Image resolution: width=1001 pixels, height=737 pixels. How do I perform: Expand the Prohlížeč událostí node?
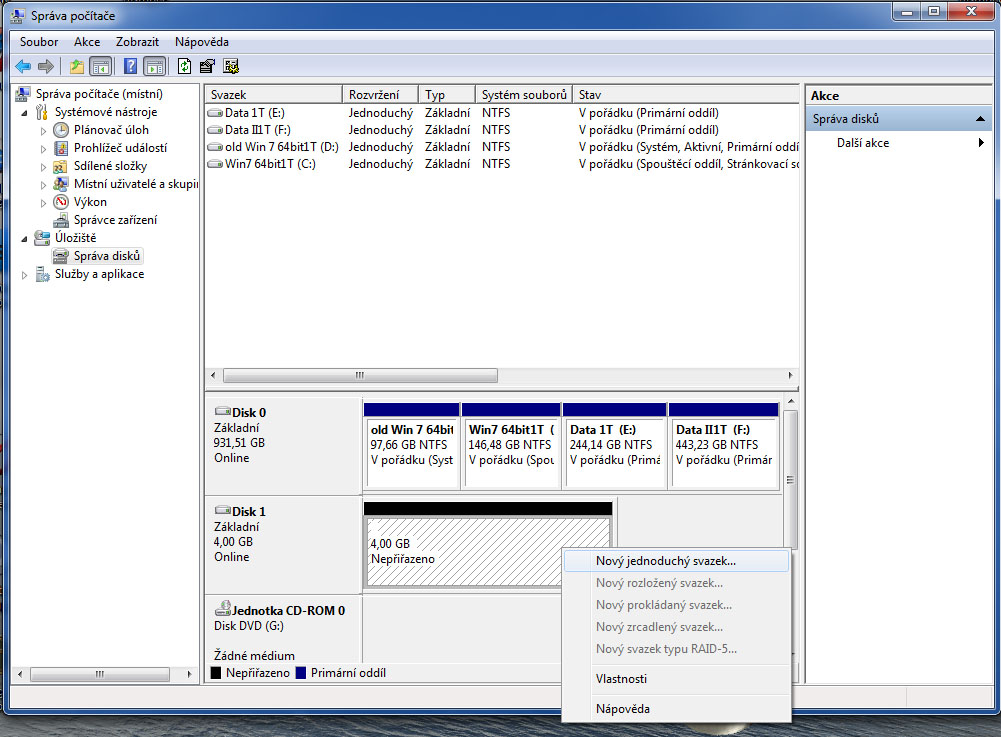[43, 149]
